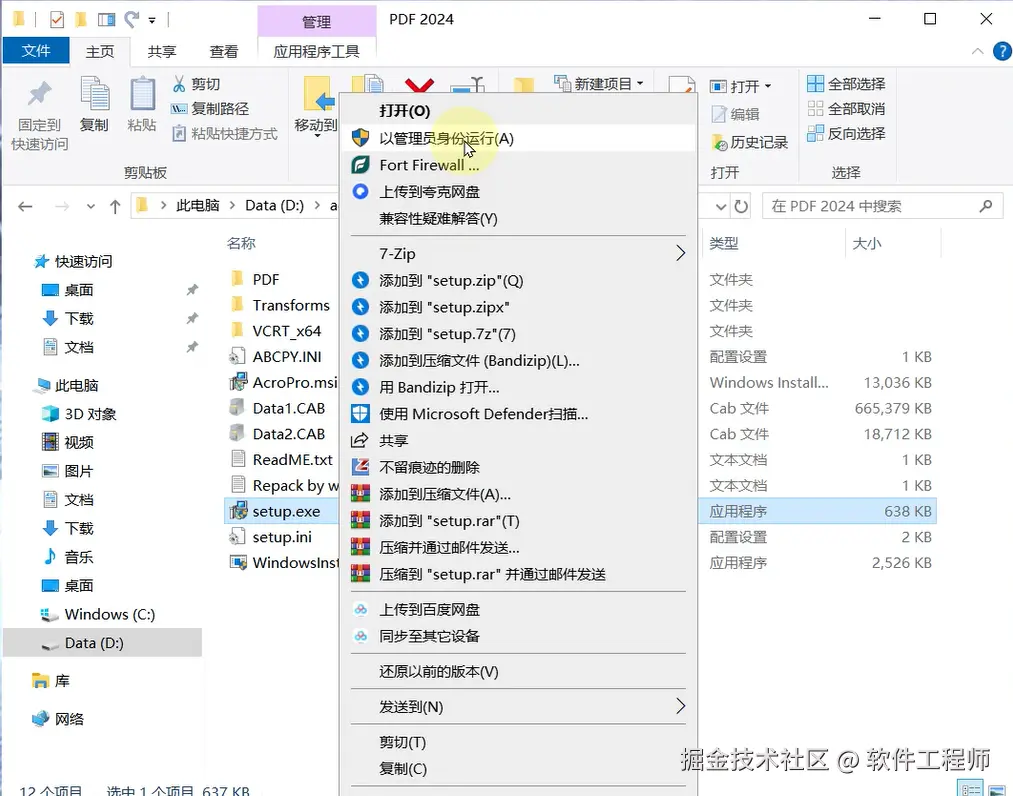This screenshot has width=1013, height=796.
Task: Add to "setup.zipx" entry
Action: coord(518,307)
